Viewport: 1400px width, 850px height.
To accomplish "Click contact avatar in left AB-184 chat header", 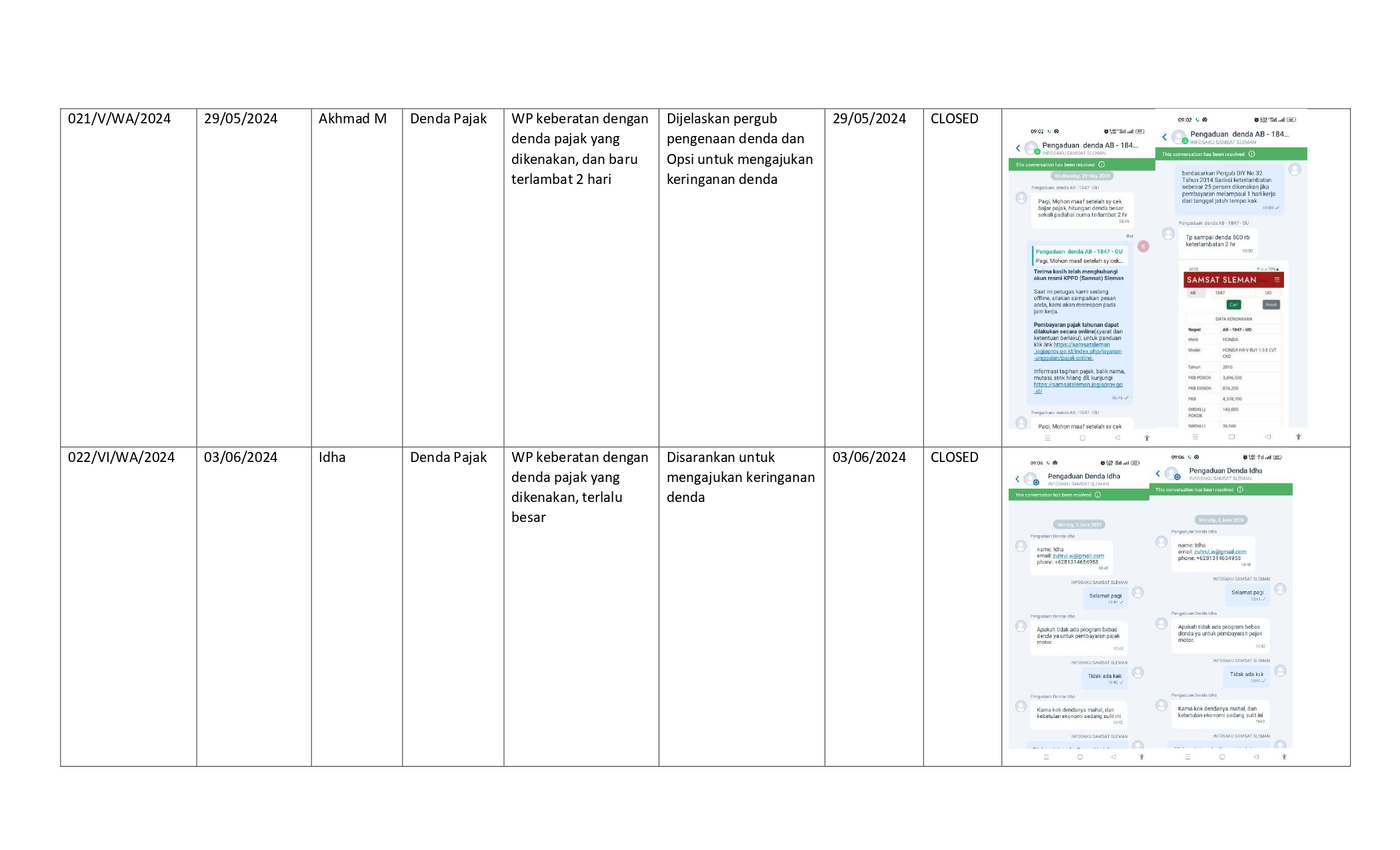I will click(x=1031, y=148).
